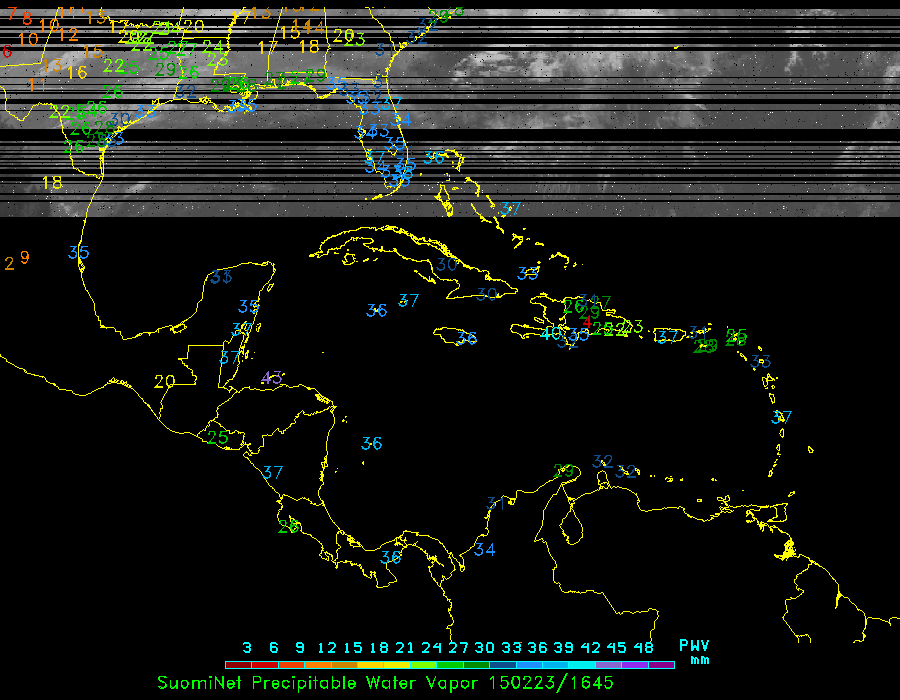Click the 36 value over Jamaica
This screenshot has width=900, height=700.
point(466,338)
